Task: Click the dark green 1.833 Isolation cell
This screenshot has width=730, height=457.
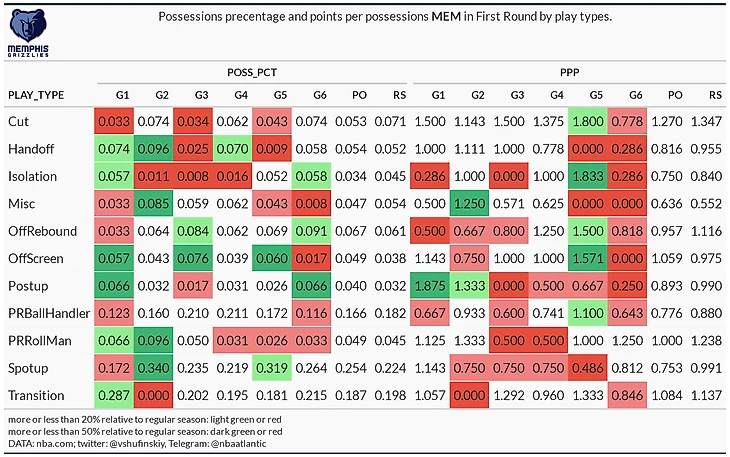Action: point(596,176)
